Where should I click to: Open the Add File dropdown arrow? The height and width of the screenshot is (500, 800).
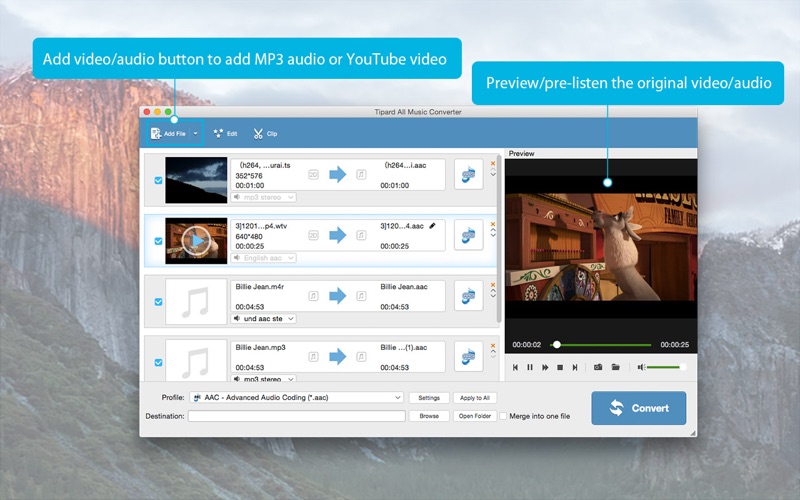click(195, 134)
